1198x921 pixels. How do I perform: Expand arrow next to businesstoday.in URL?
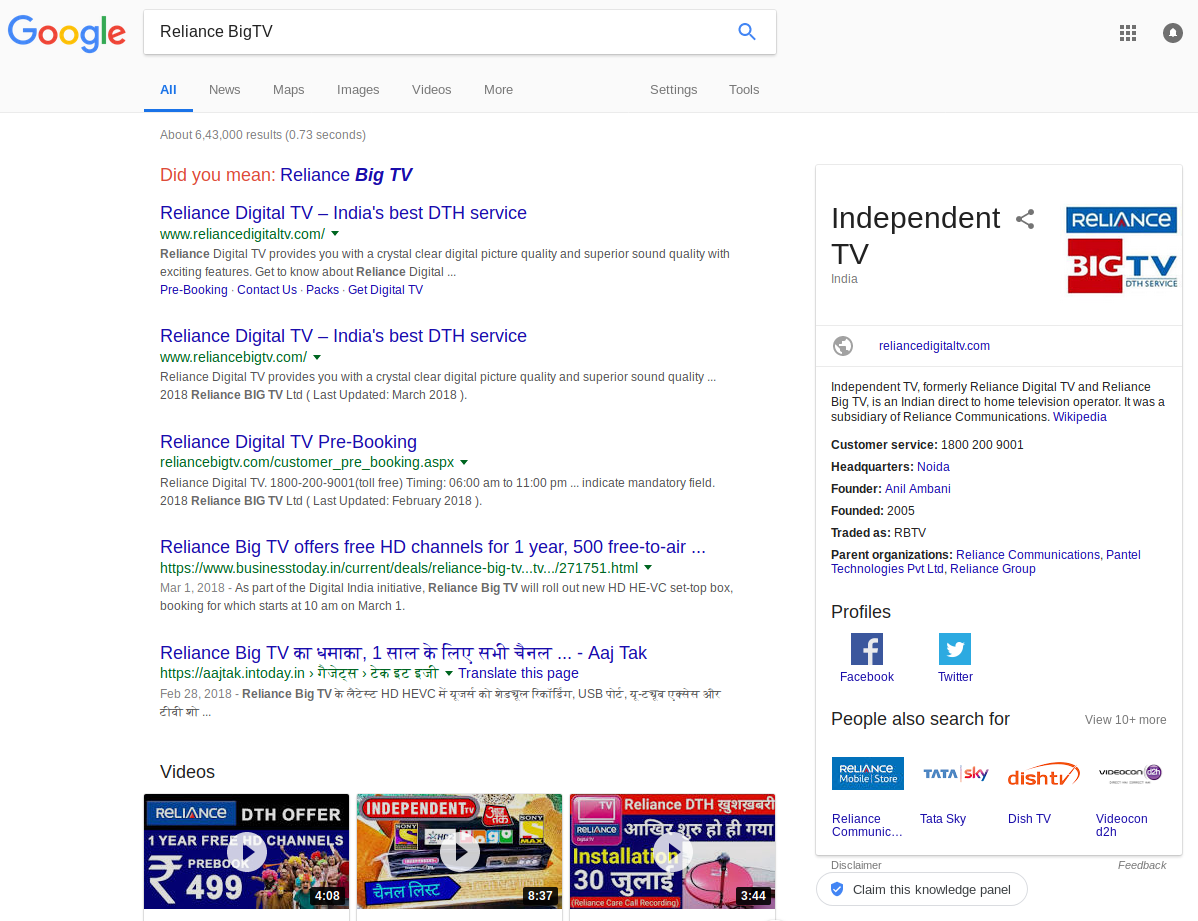tap(648, 568)
